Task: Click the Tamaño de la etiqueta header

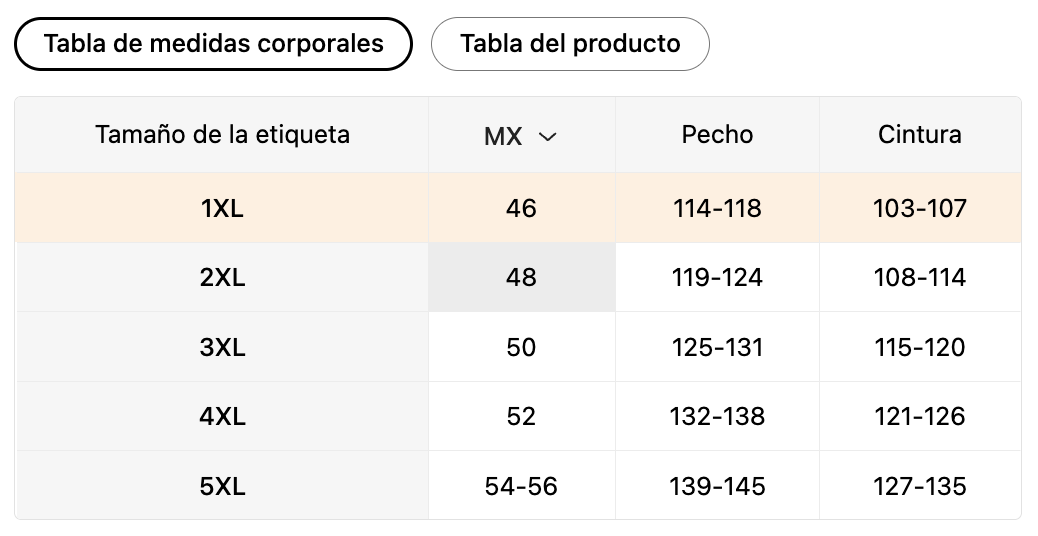Action: click(x=222, y=134)
